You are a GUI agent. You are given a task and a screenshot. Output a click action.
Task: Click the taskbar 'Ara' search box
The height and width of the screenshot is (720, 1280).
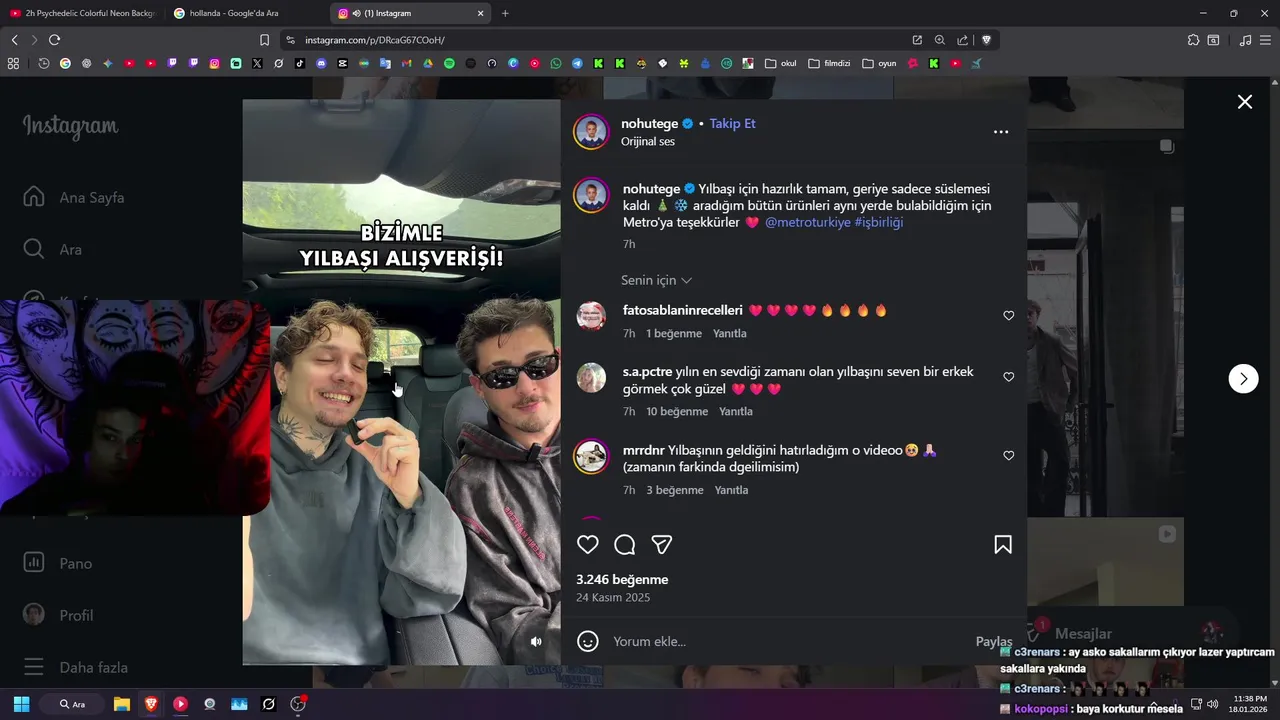71,704
